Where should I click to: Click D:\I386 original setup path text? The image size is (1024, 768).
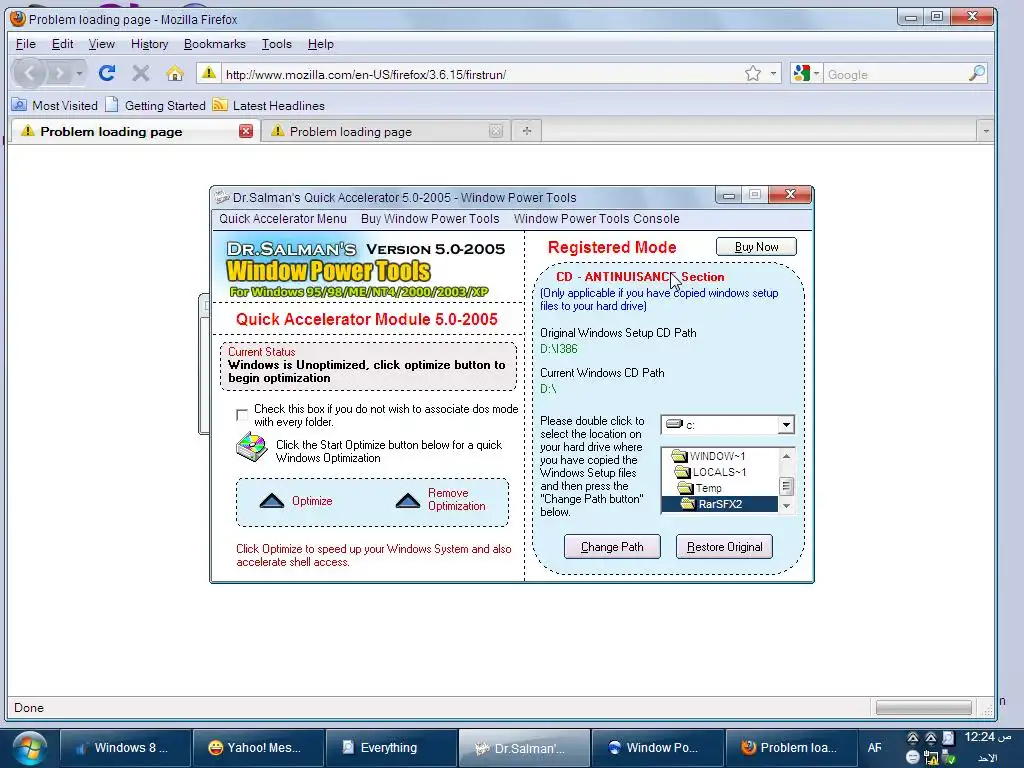559,349
